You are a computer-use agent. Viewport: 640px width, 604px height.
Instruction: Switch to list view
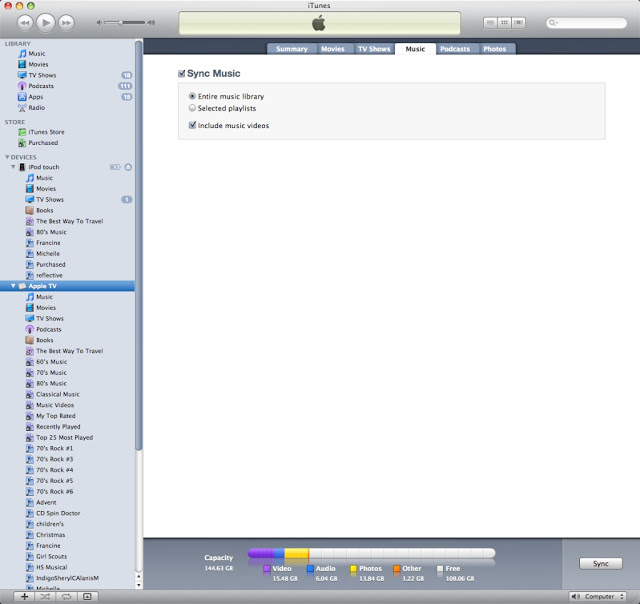(490, 23)
